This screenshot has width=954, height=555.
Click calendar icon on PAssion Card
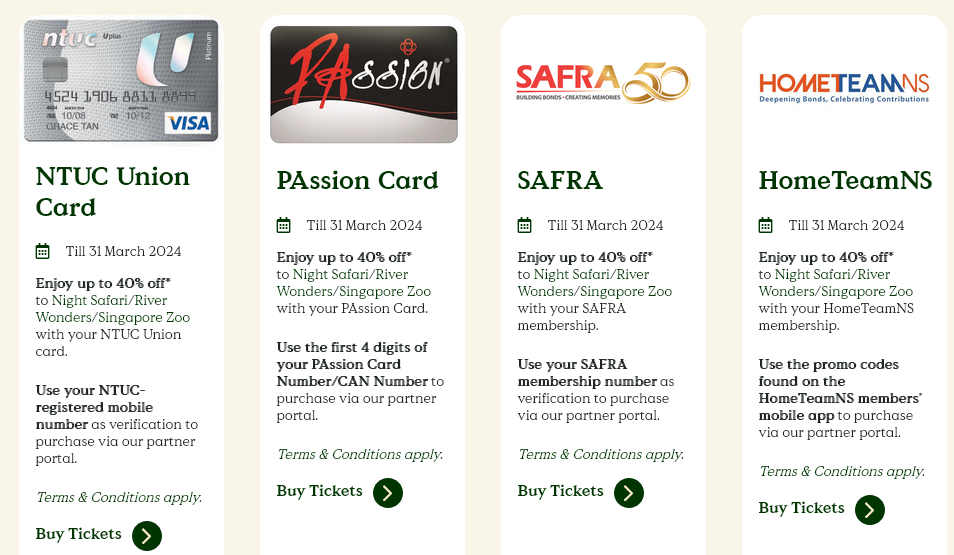(x=283, y=225)
